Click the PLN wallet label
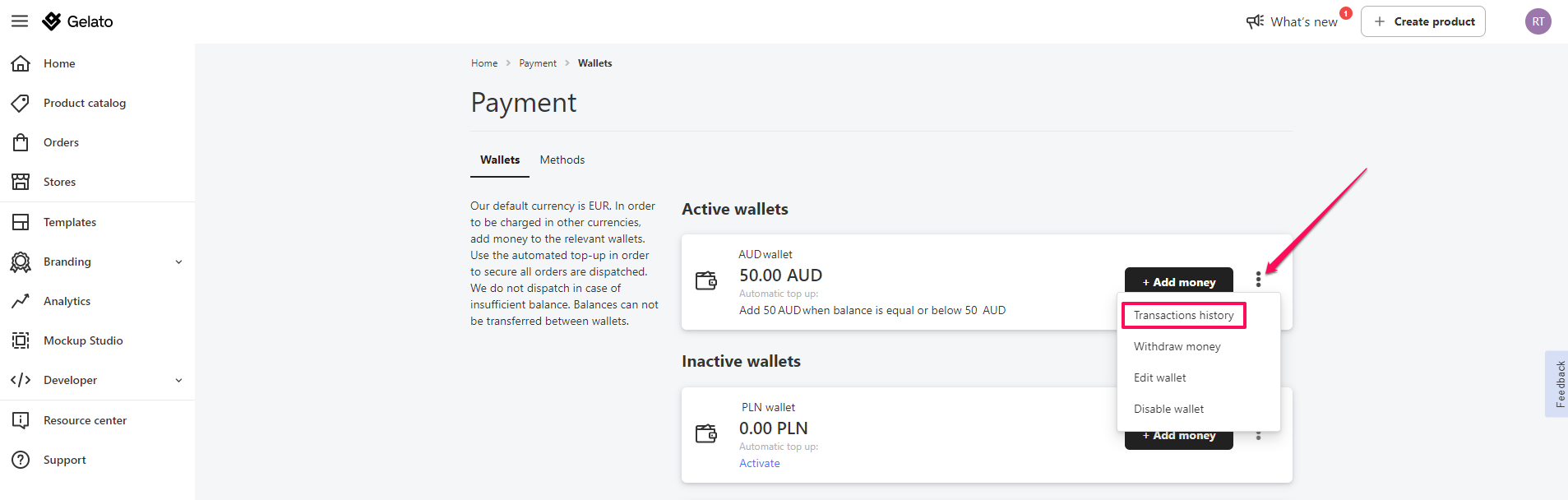 pos(768,407)
